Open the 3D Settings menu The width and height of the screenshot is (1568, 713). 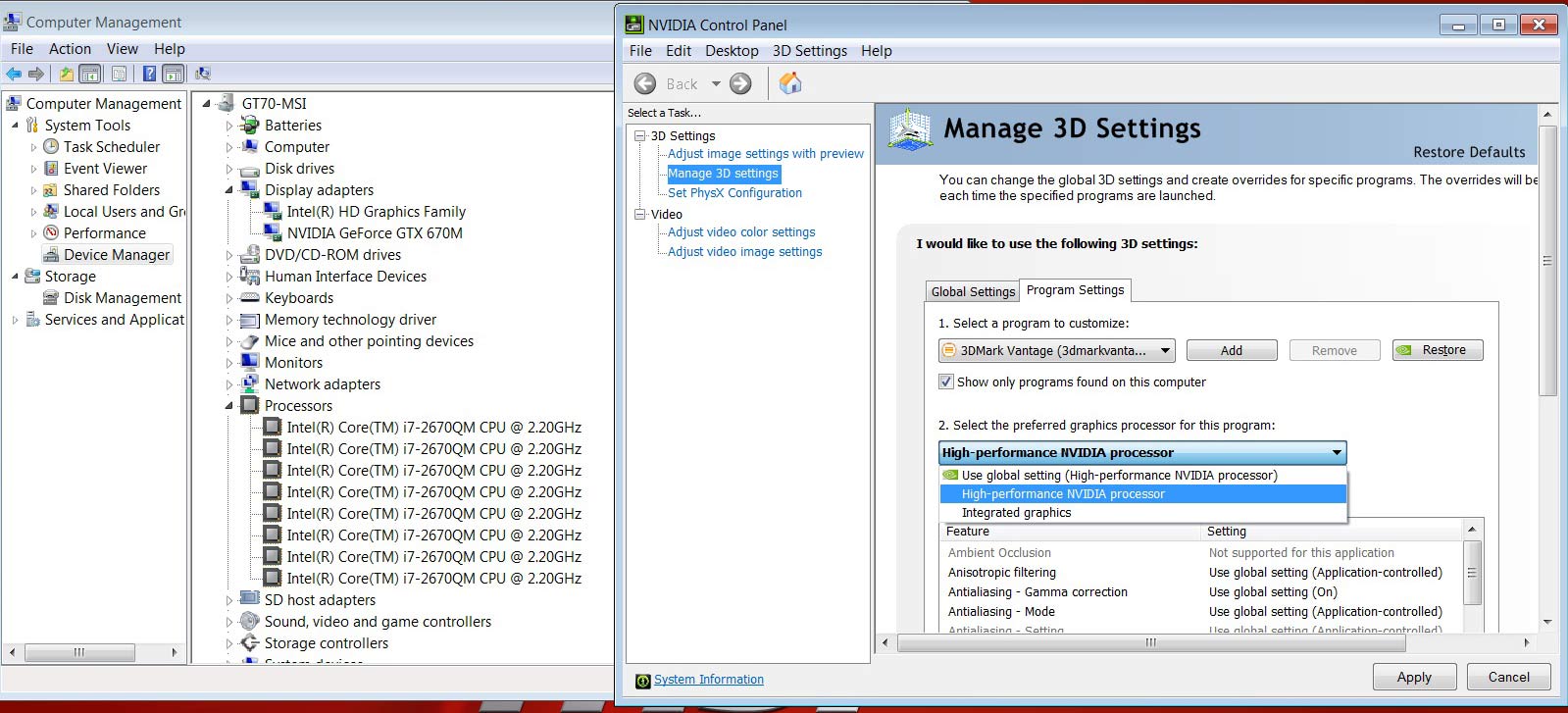pyautogui.click(x=809, y=51)
